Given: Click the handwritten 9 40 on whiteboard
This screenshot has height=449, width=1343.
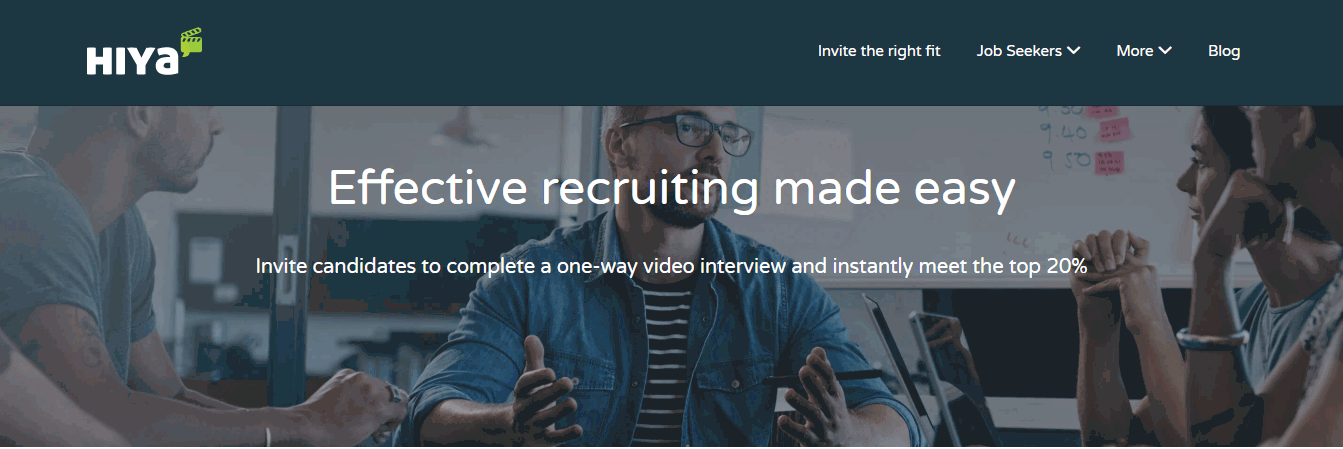Looking at the screenshot, I should coord(1062,132).
